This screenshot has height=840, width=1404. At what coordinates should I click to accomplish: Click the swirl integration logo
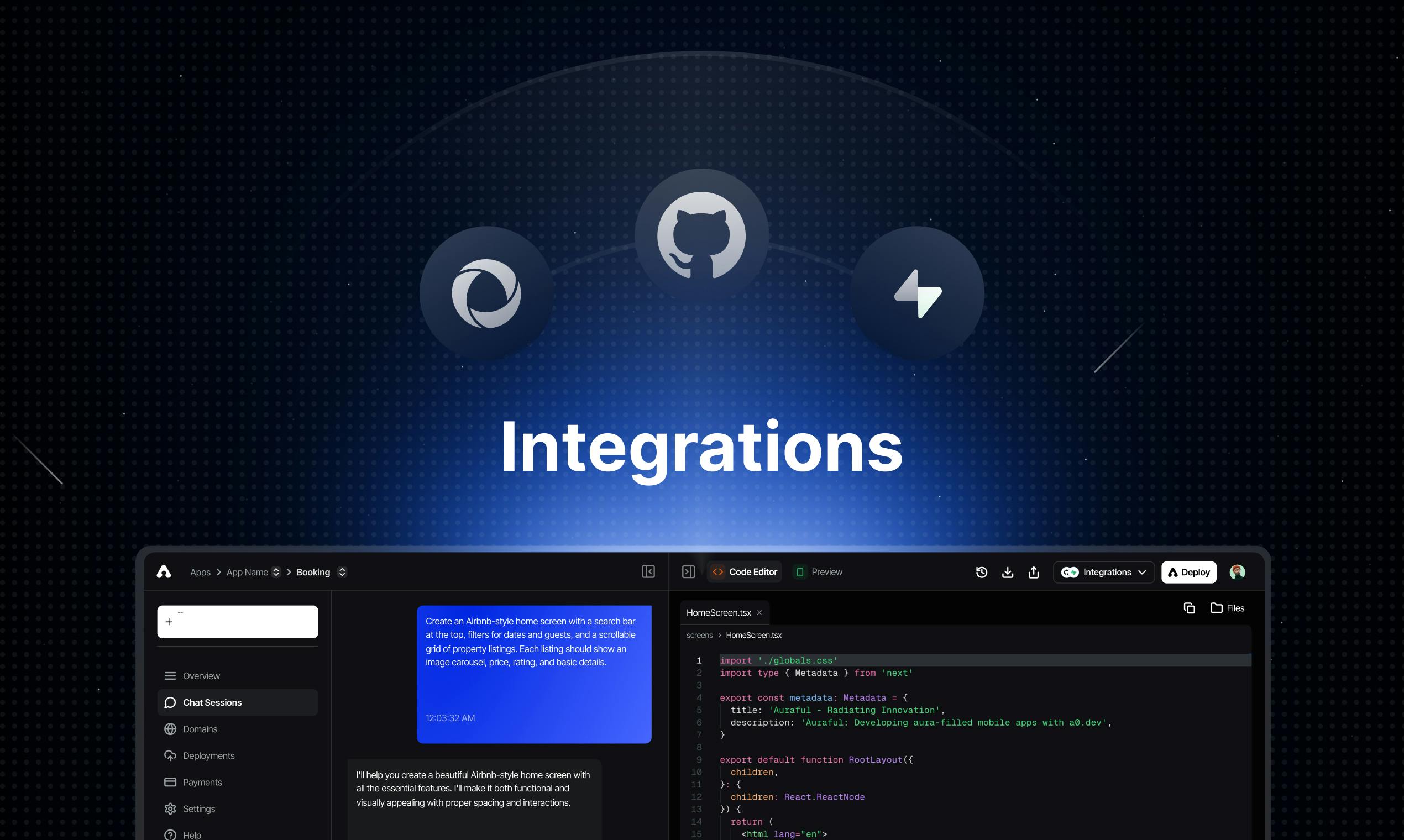[486, 294]
